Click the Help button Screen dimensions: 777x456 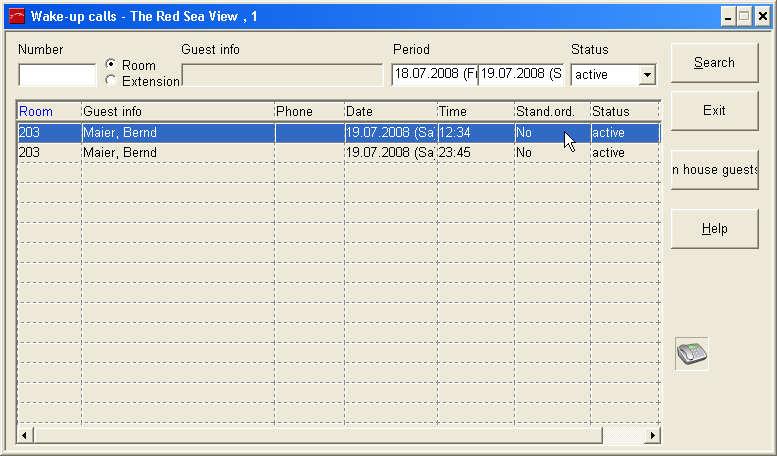pyautogui.click(x=714, y=229)
